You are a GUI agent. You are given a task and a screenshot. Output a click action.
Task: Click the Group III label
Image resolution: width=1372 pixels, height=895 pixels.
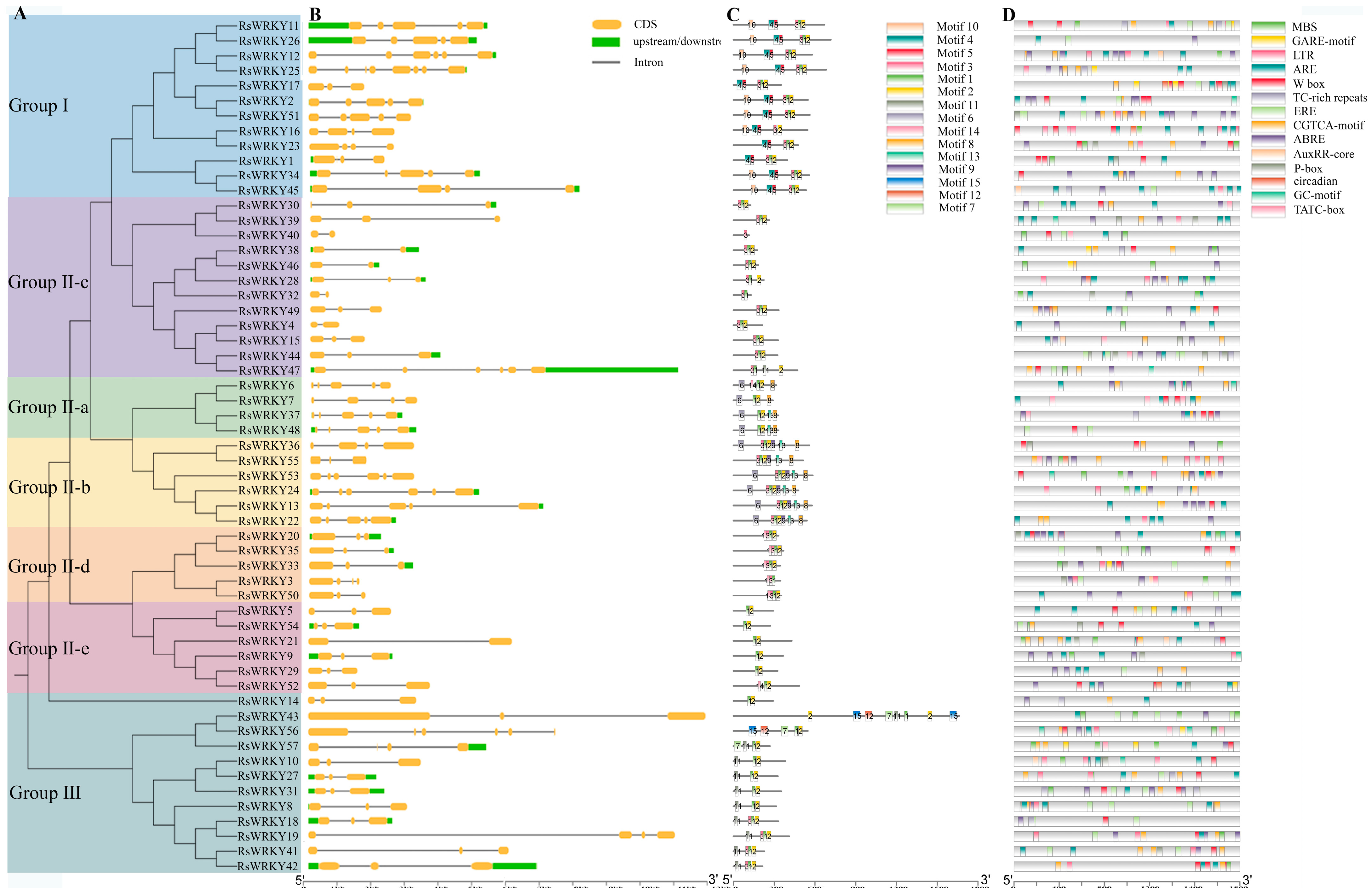click(45, 792)
